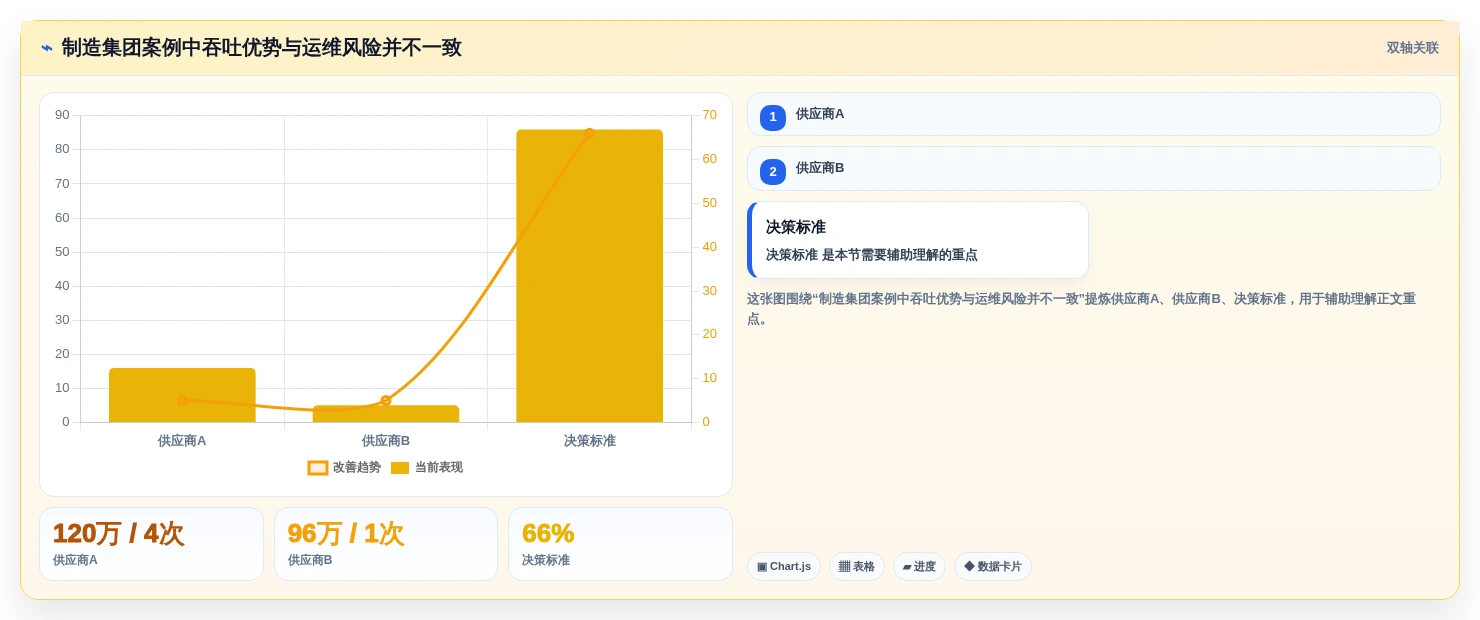
Task: Open the 供应商A list item
Action: coord(1093,114)
